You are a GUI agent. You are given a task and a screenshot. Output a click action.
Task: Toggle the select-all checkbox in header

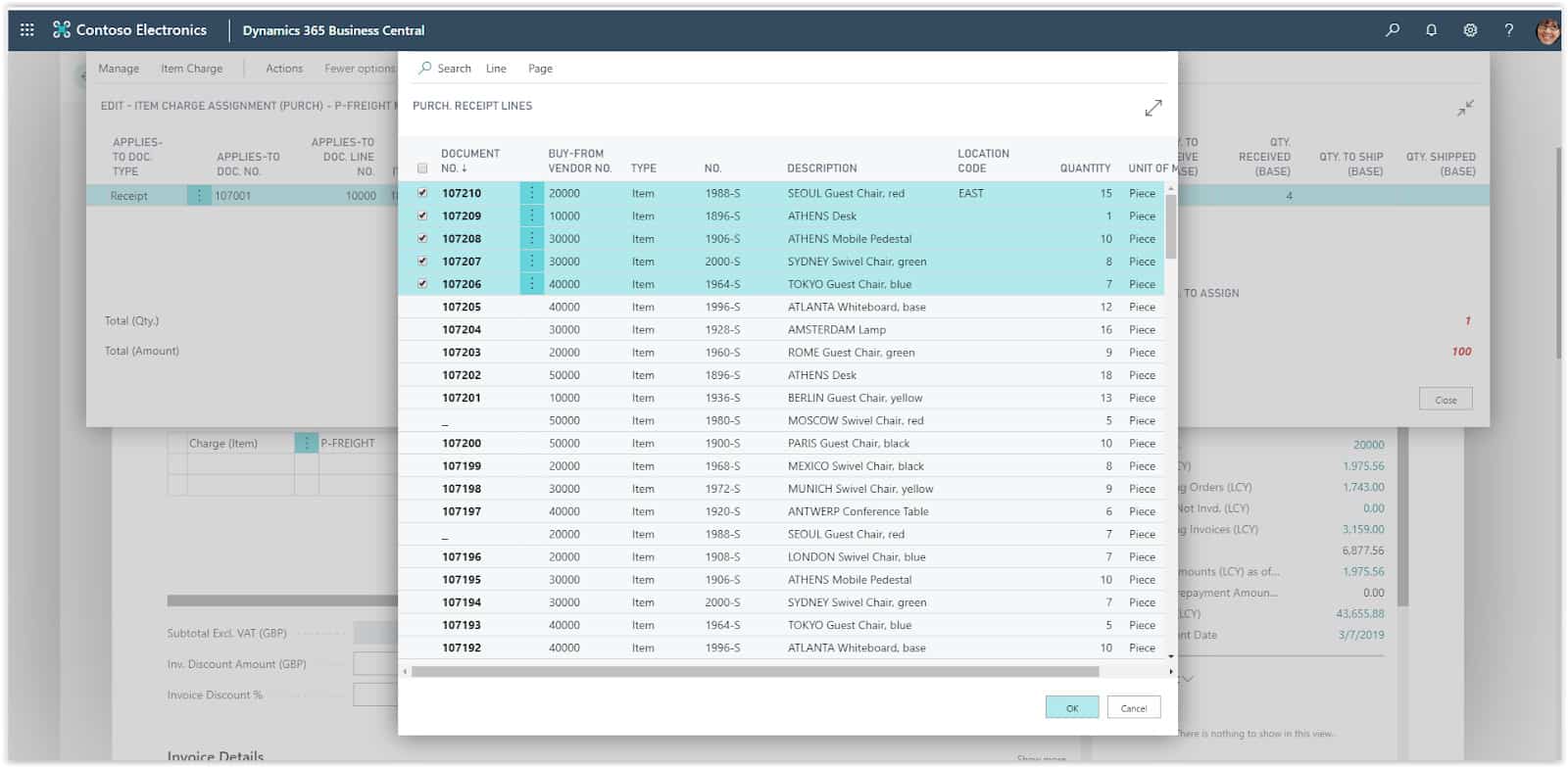click(422, 168)
